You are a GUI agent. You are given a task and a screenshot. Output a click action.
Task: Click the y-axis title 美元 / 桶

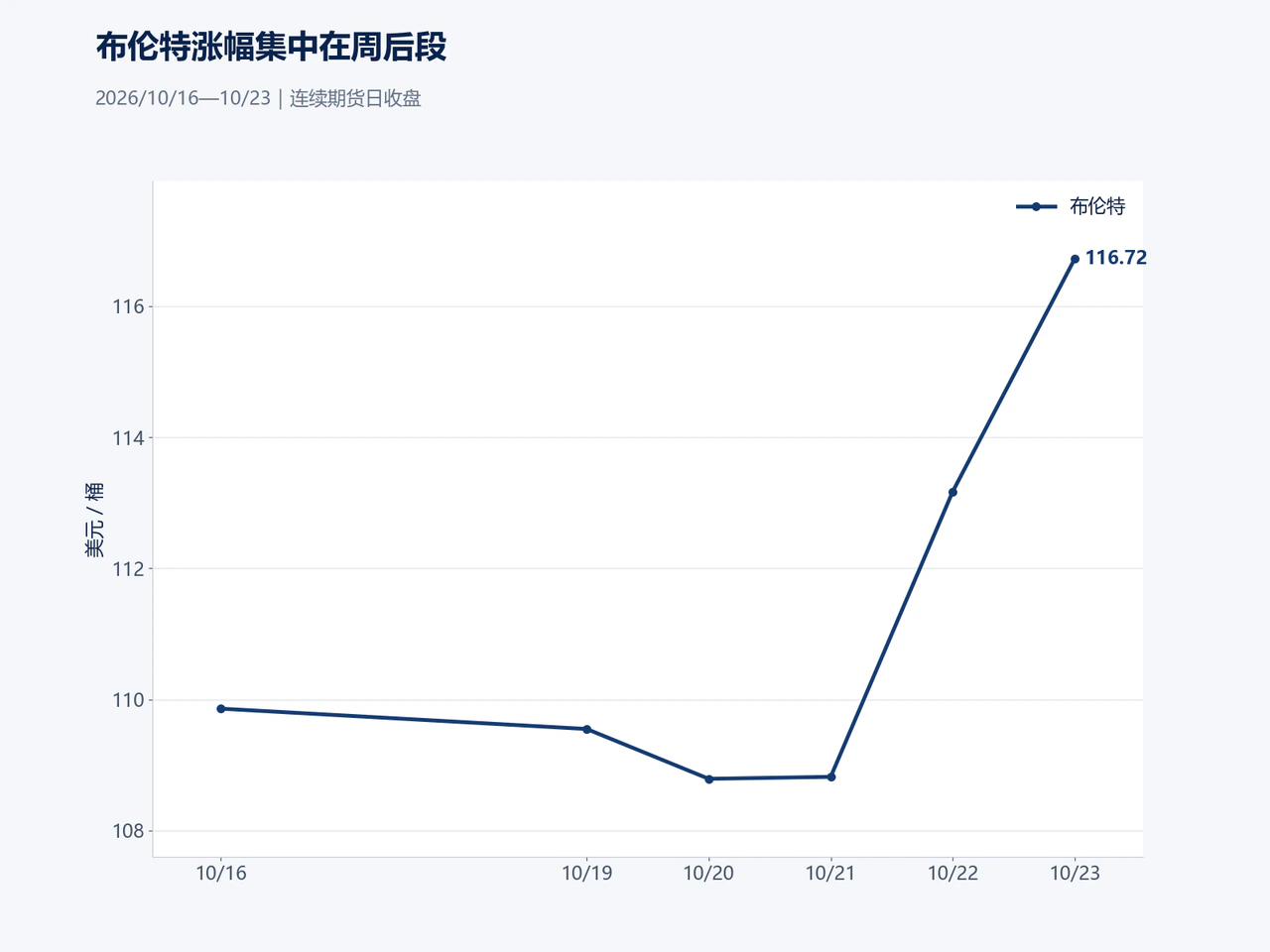[x=94, y=520]
